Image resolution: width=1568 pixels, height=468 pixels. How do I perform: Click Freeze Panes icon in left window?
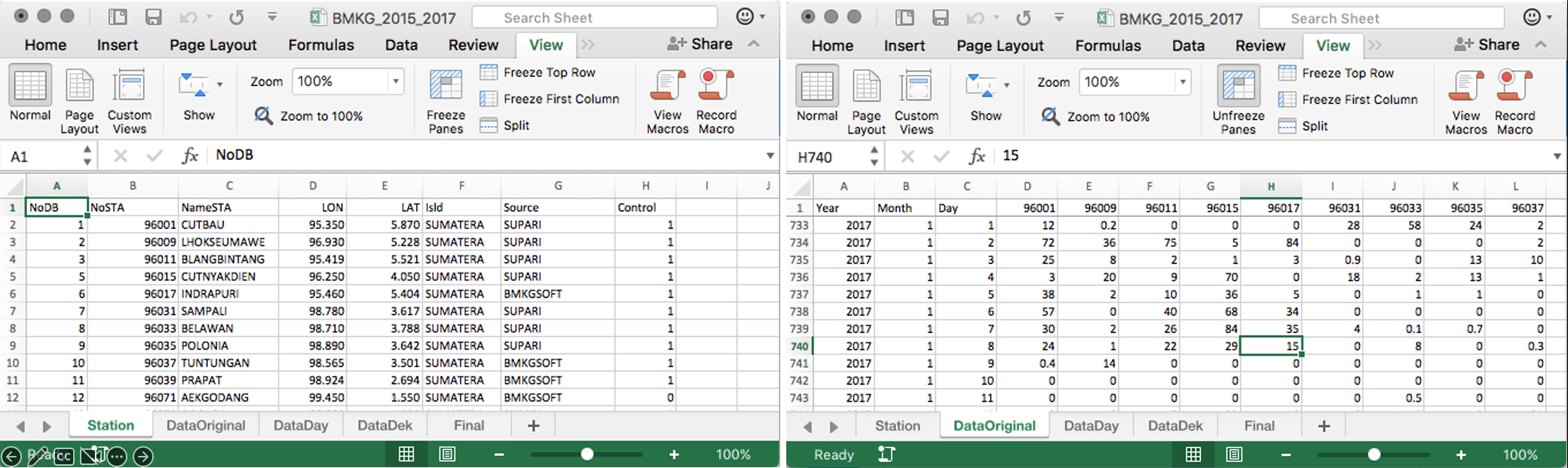pos(446,86)
